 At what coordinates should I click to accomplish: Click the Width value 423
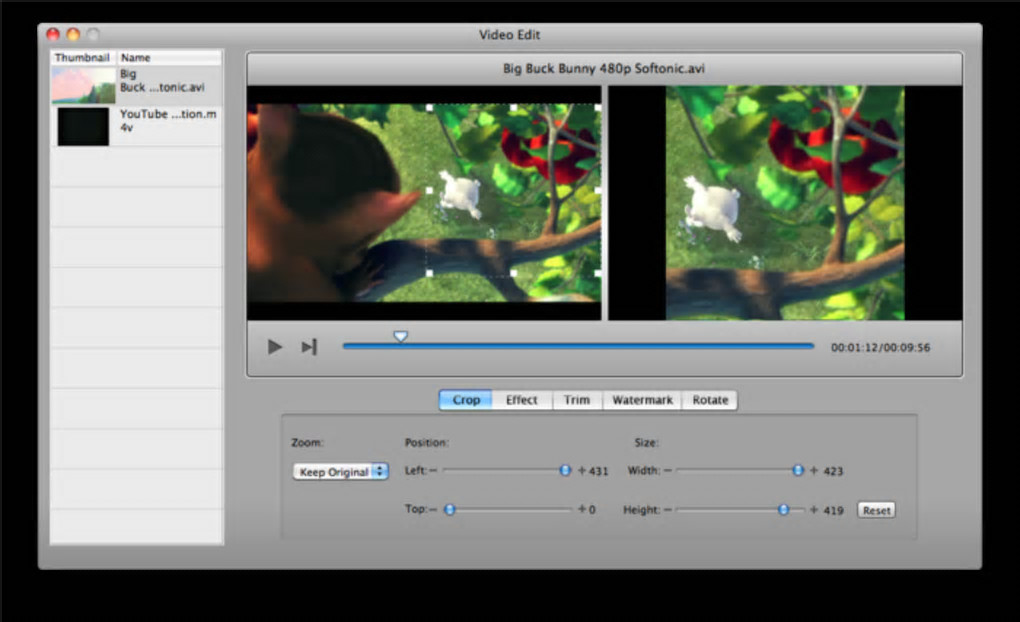833,471
